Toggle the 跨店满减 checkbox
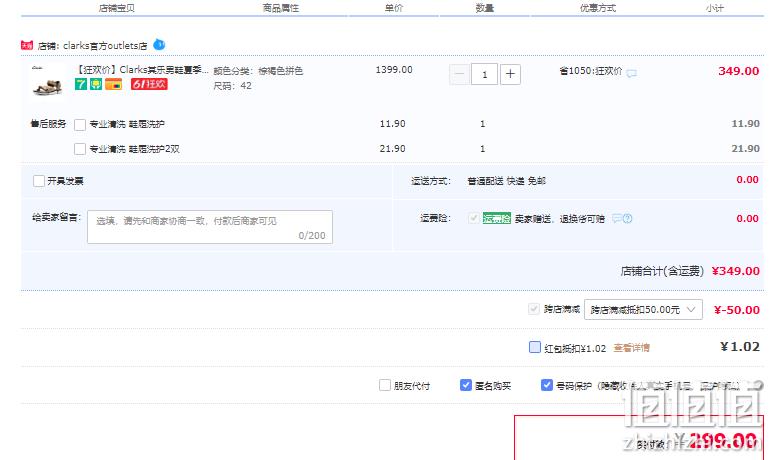This screenshot has height=460, width=772. click(534, 309)
